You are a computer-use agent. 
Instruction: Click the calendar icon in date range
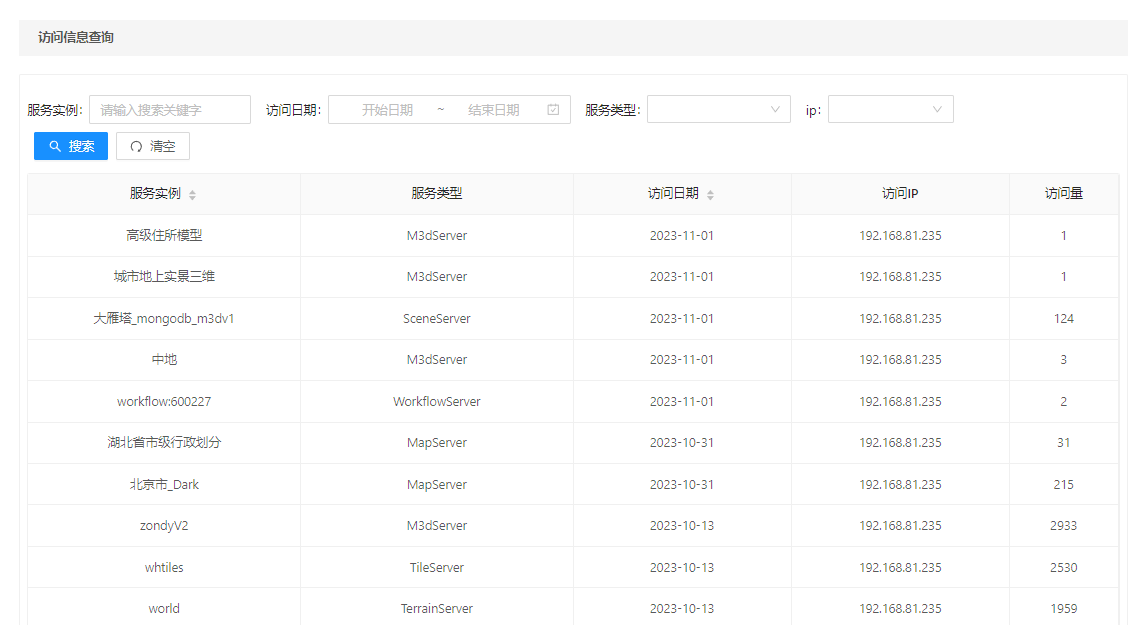(553, 110)
